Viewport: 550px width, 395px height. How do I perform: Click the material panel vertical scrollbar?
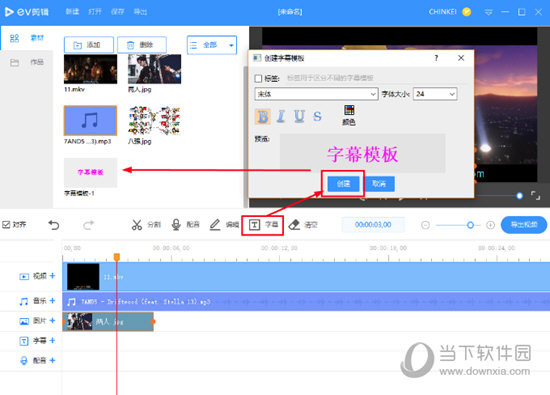point(246,137)
